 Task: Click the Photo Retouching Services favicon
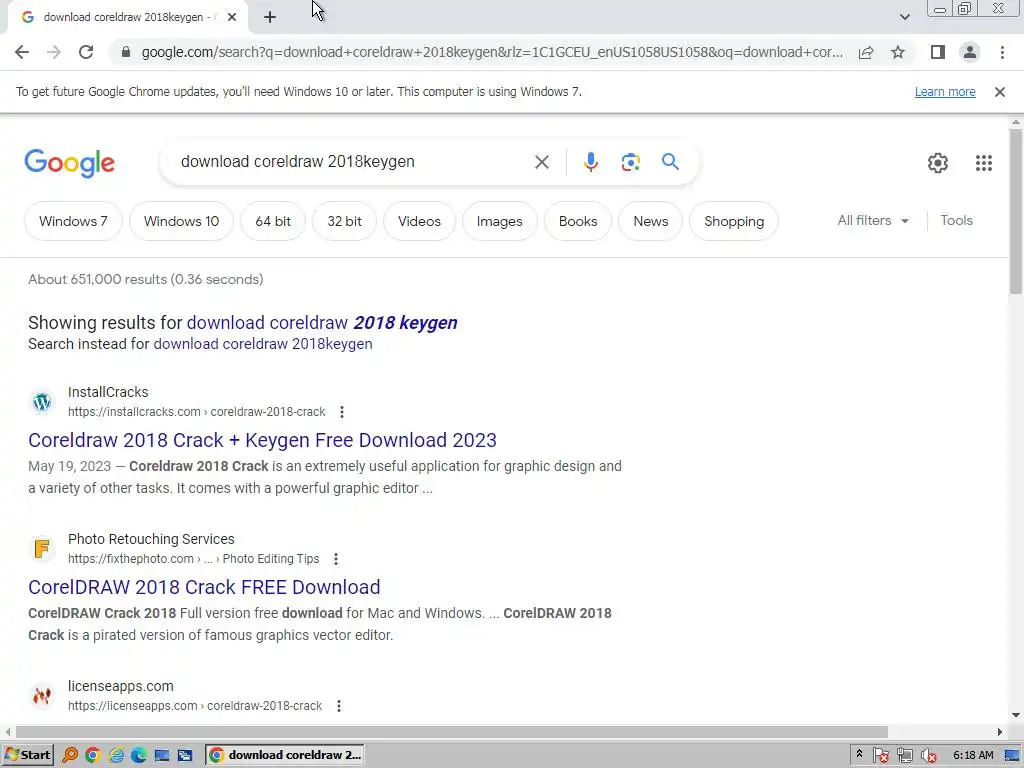pos(42,549)
